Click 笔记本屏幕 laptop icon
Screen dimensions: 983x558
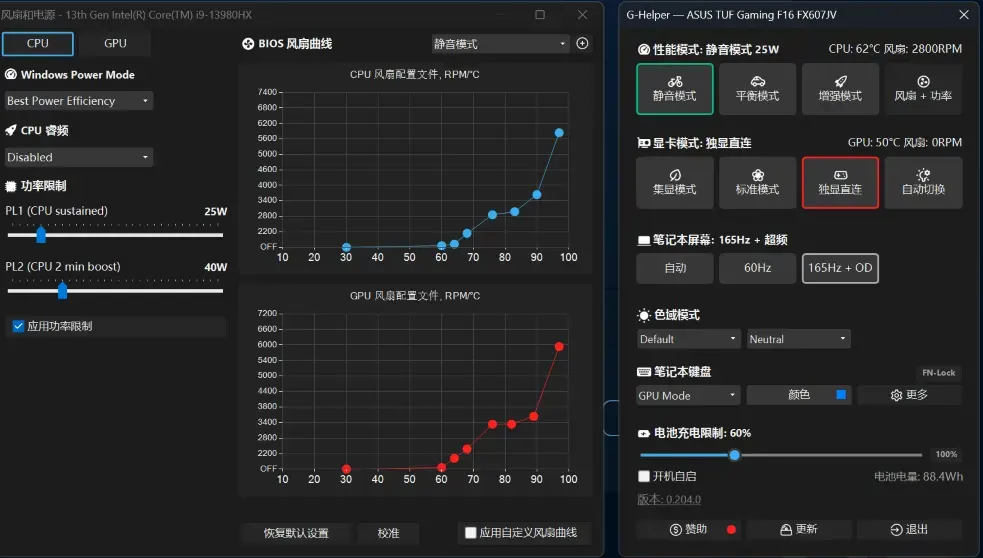644,240
